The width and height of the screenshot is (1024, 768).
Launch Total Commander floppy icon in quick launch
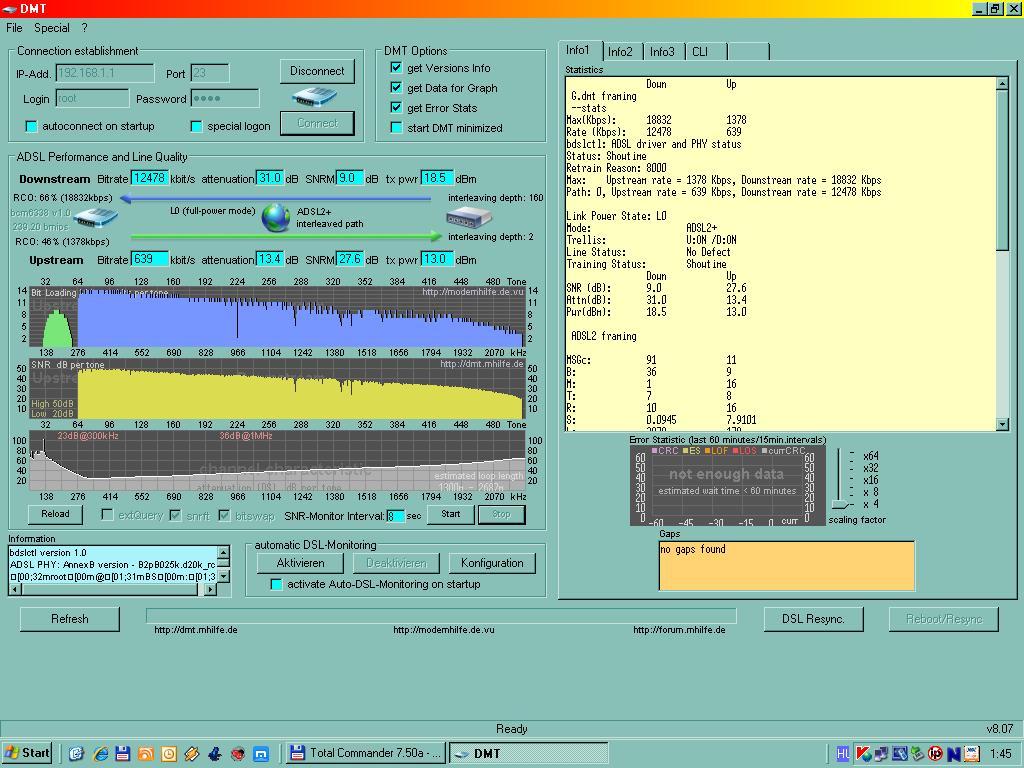coord(123,753)
